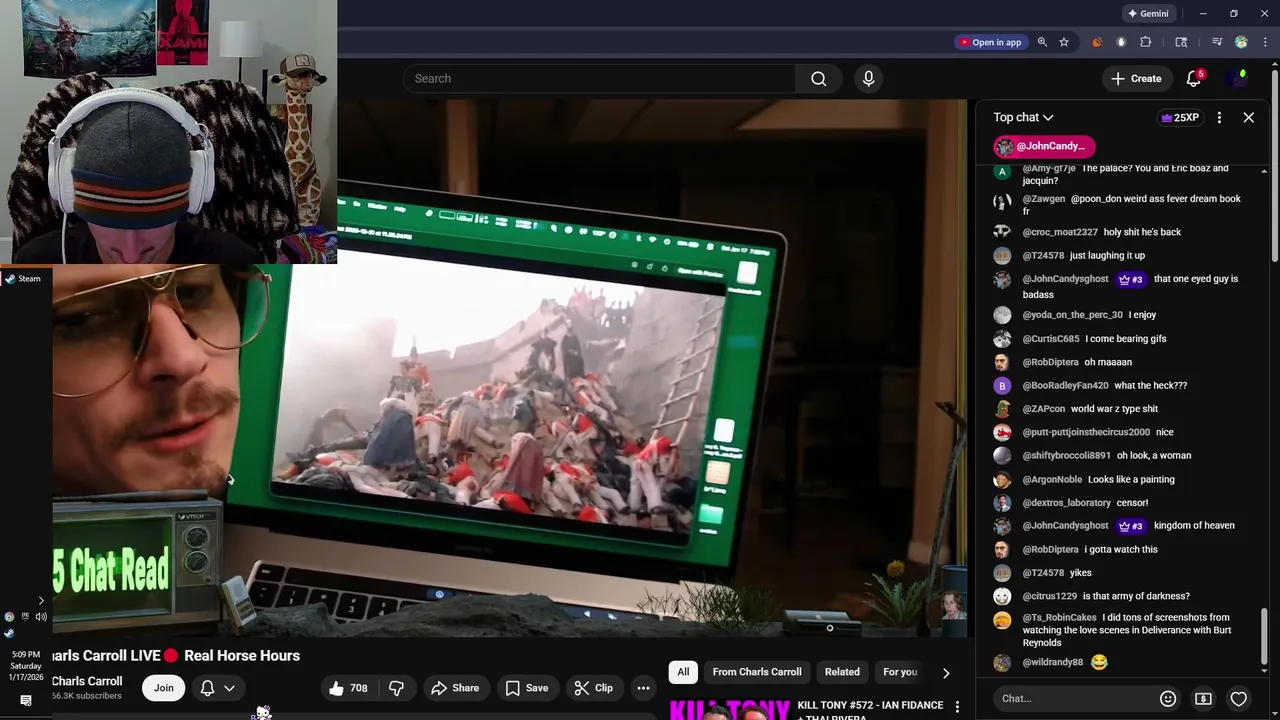
Task: Click the Join membership button
Action: [x=164, y=688]
